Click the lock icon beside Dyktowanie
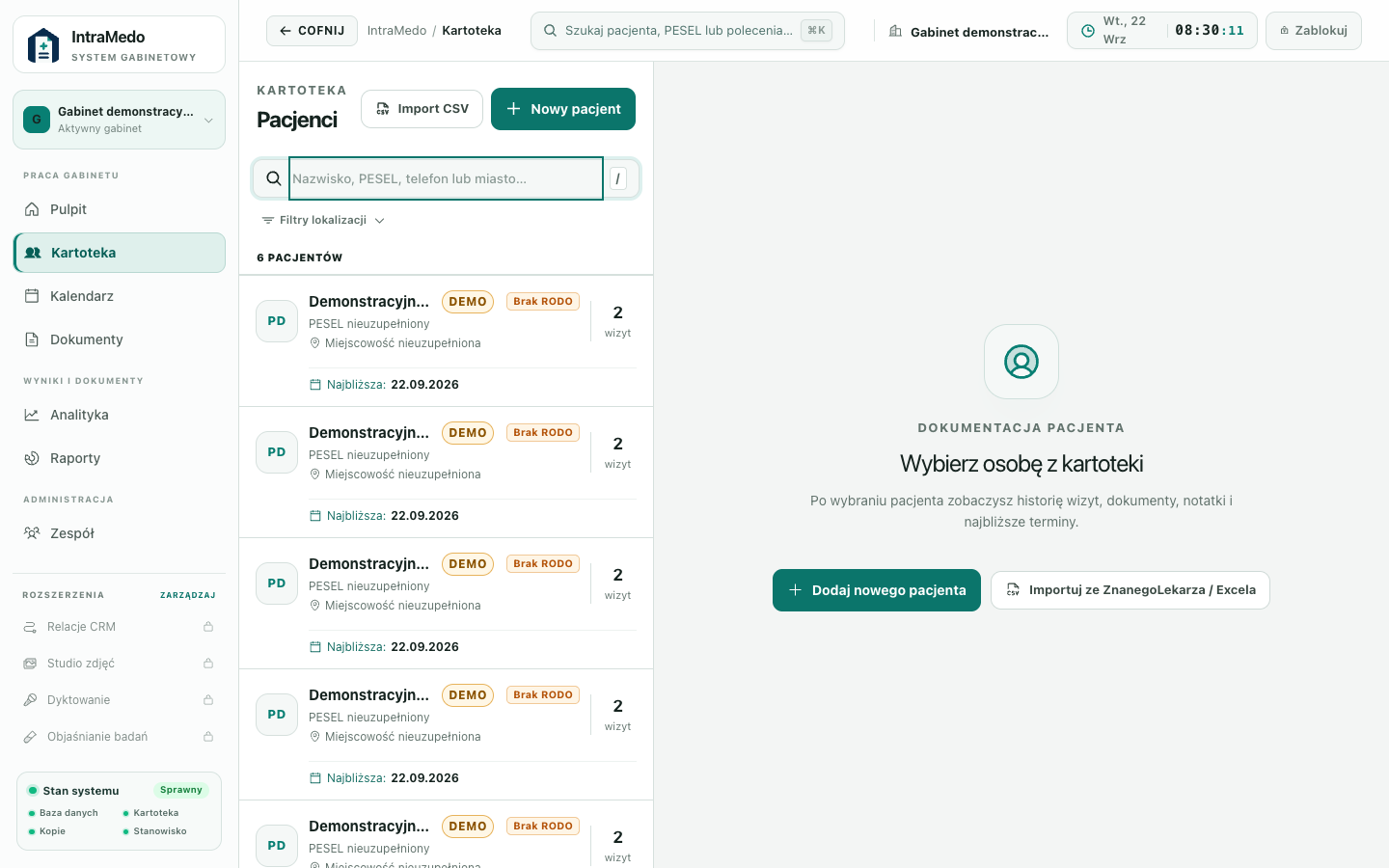 coord(208,700)
